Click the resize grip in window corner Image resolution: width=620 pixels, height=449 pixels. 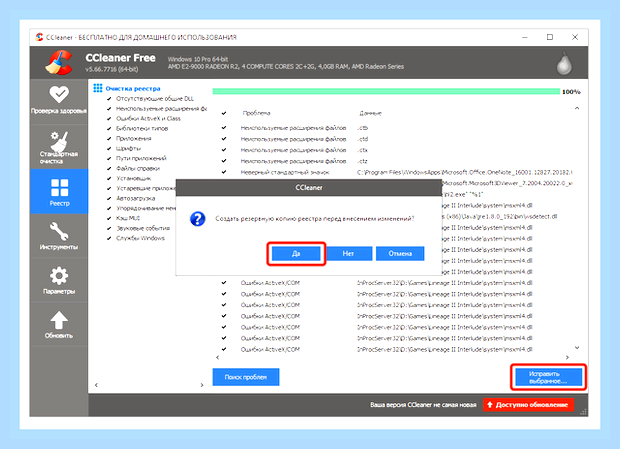click(583, 412)
